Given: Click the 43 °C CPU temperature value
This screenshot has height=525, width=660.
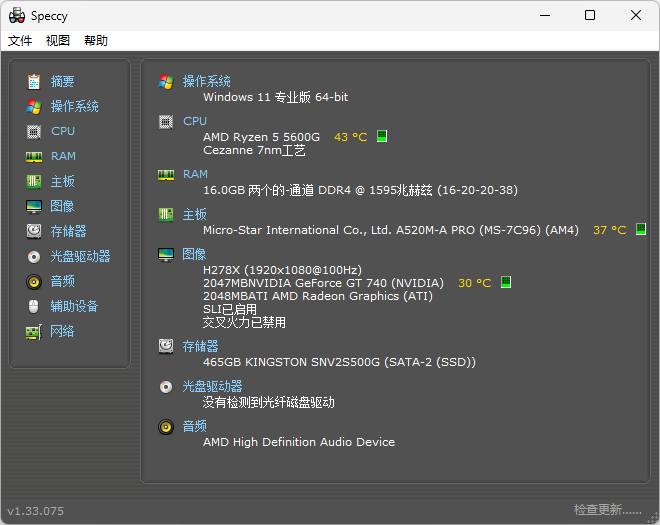Looking at the screenshot, I should [x=351, y=137].
